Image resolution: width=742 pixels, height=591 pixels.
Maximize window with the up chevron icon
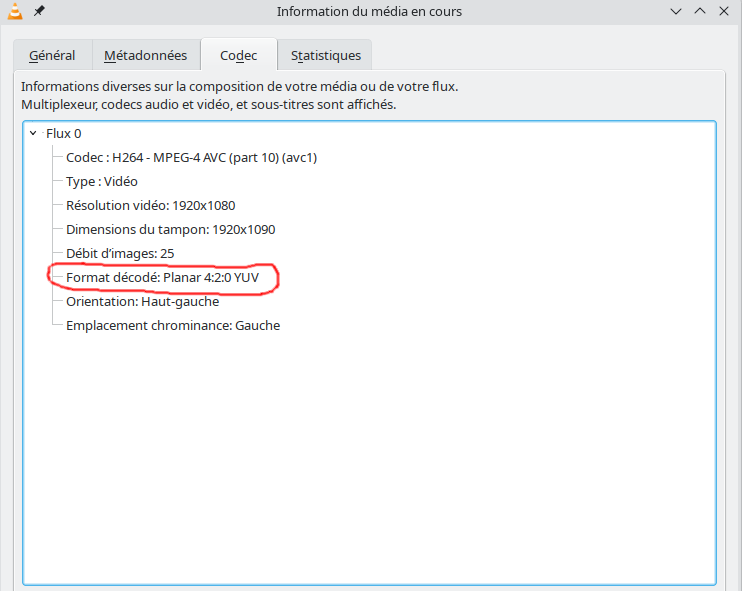[700, 11]
